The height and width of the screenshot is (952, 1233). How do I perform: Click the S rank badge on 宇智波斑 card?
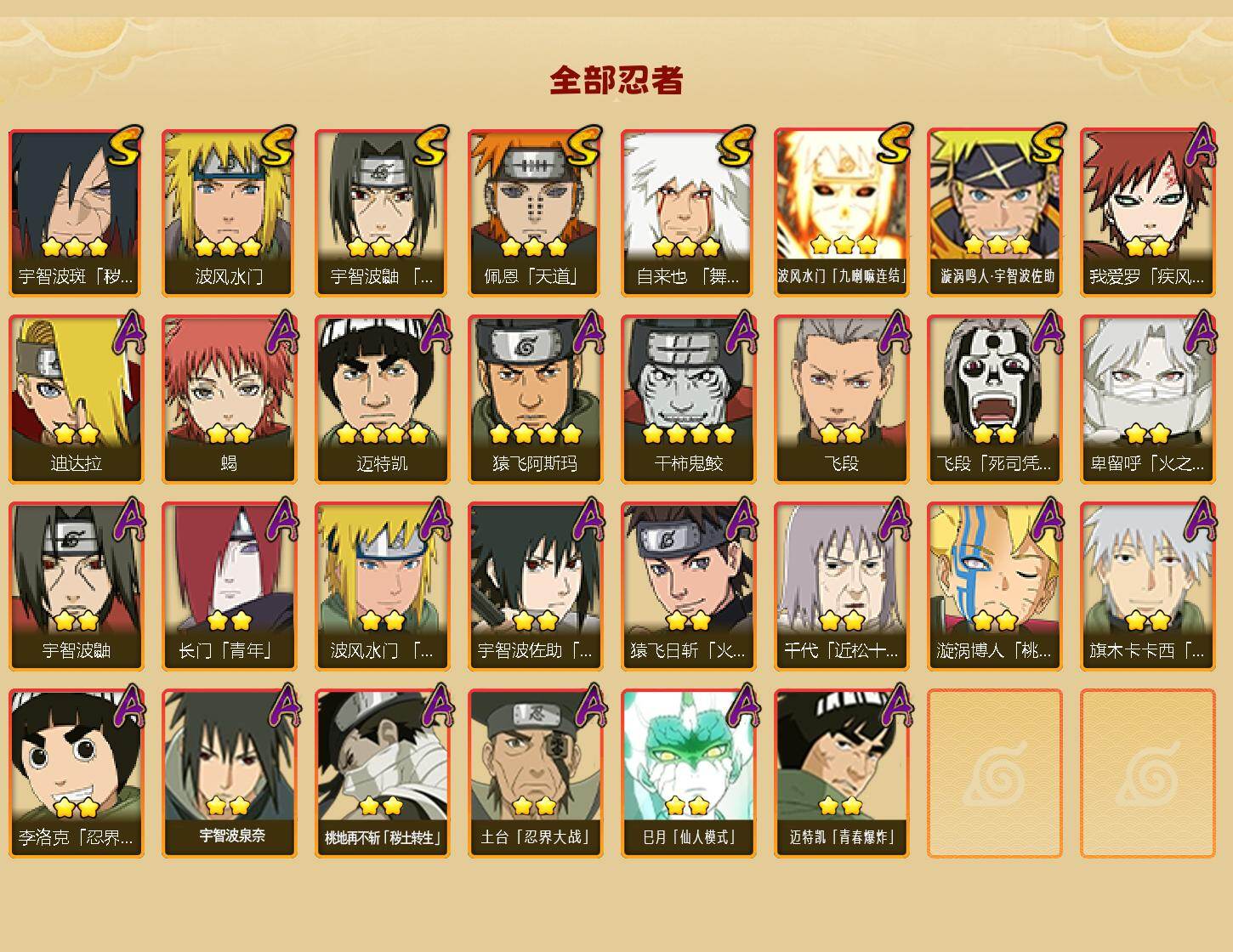click(125, 146)
